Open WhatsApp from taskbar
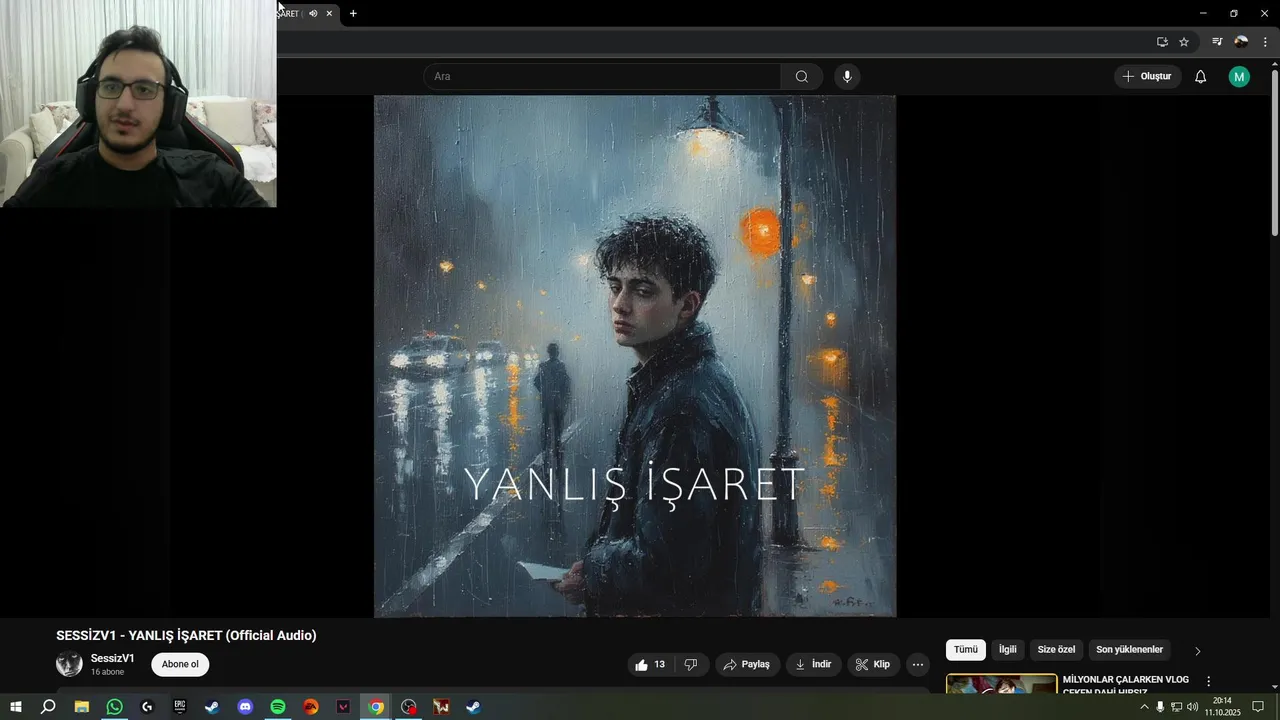 tap(114, 707)
